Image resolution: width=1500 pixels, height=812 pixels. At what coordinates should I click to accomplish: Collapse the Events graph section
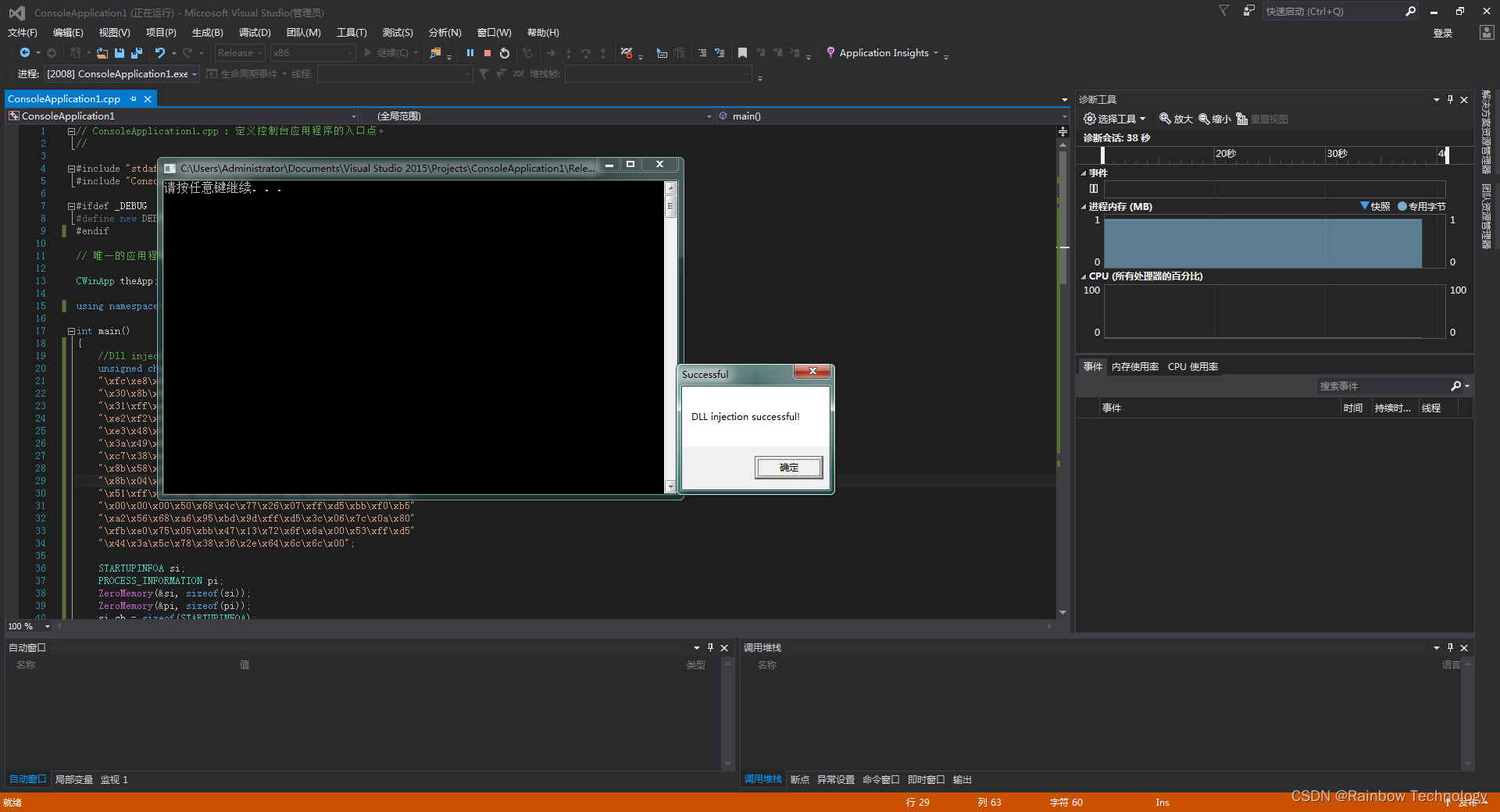pyautogui.click(x=1084, y=173)
